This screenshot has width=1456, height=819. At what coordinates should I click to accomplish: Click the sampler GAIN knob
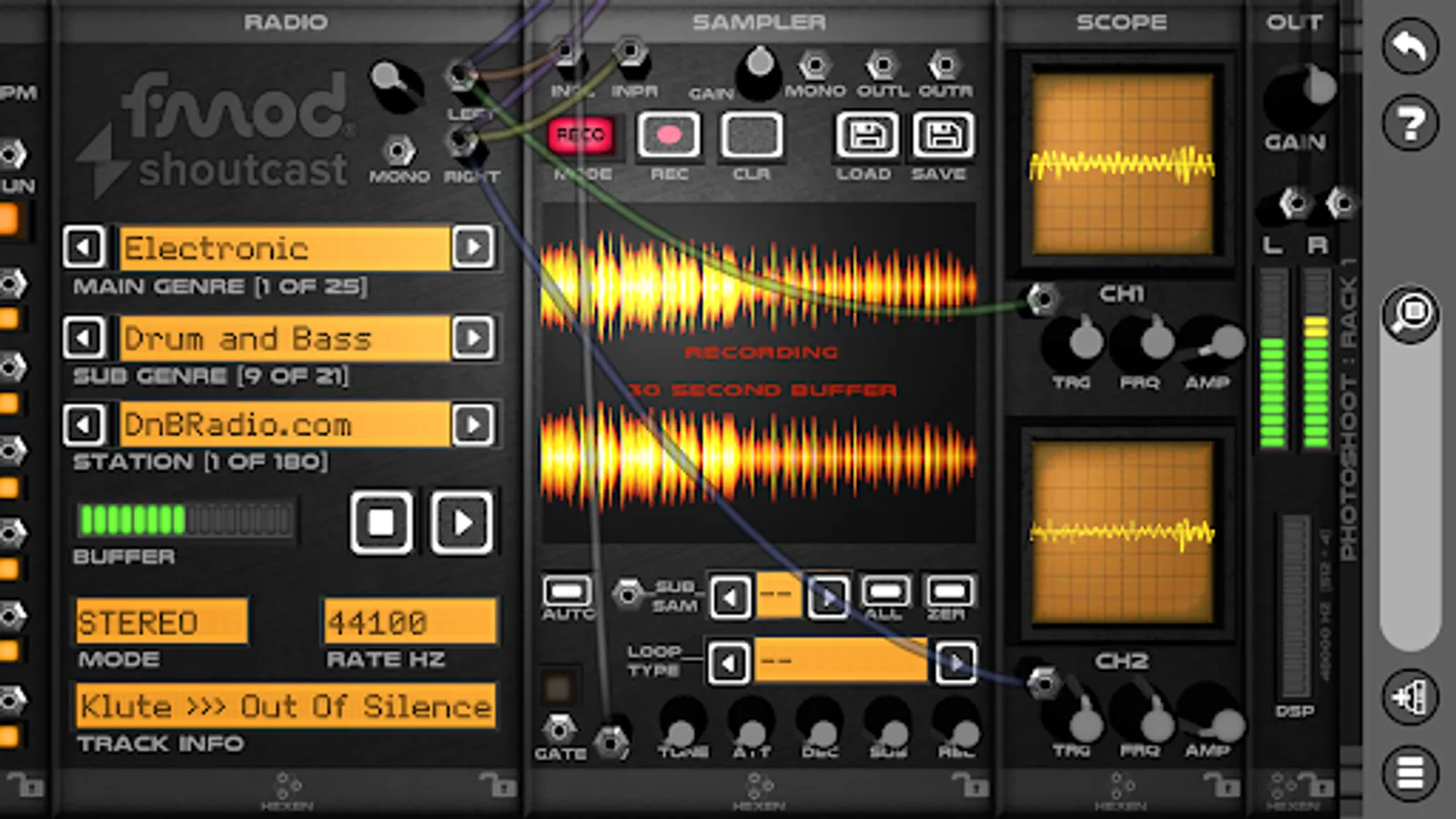point(759,72)
